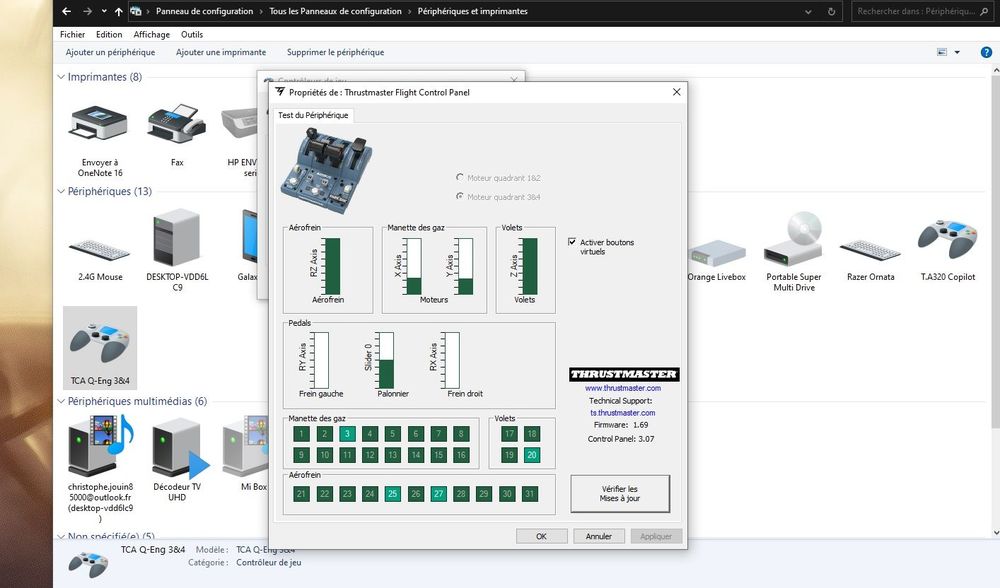Collapse the Périphériques (13) section
This screenshot has height=588, width=1000.
[60, 191]
